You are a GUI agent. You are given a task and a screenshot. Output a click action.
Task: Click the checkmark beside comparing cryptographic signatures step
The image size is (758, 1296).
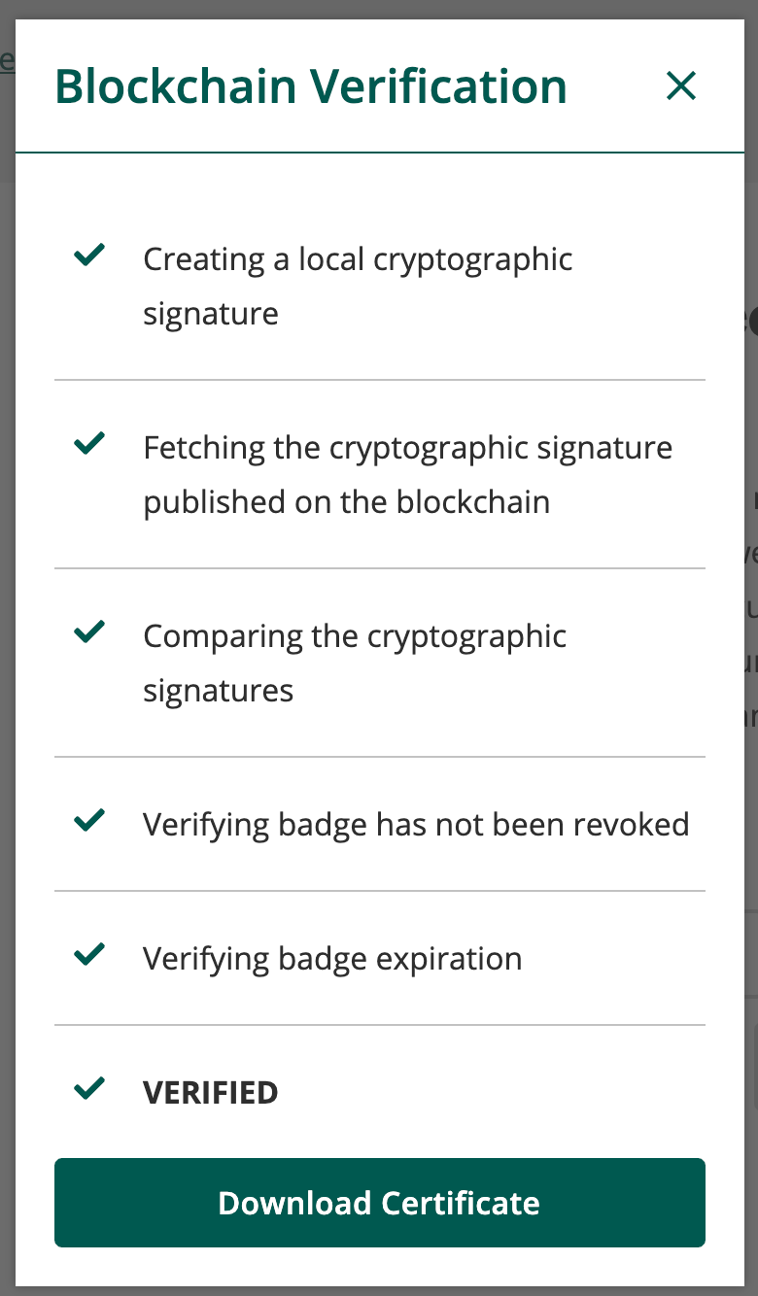[x=88, y=633]
